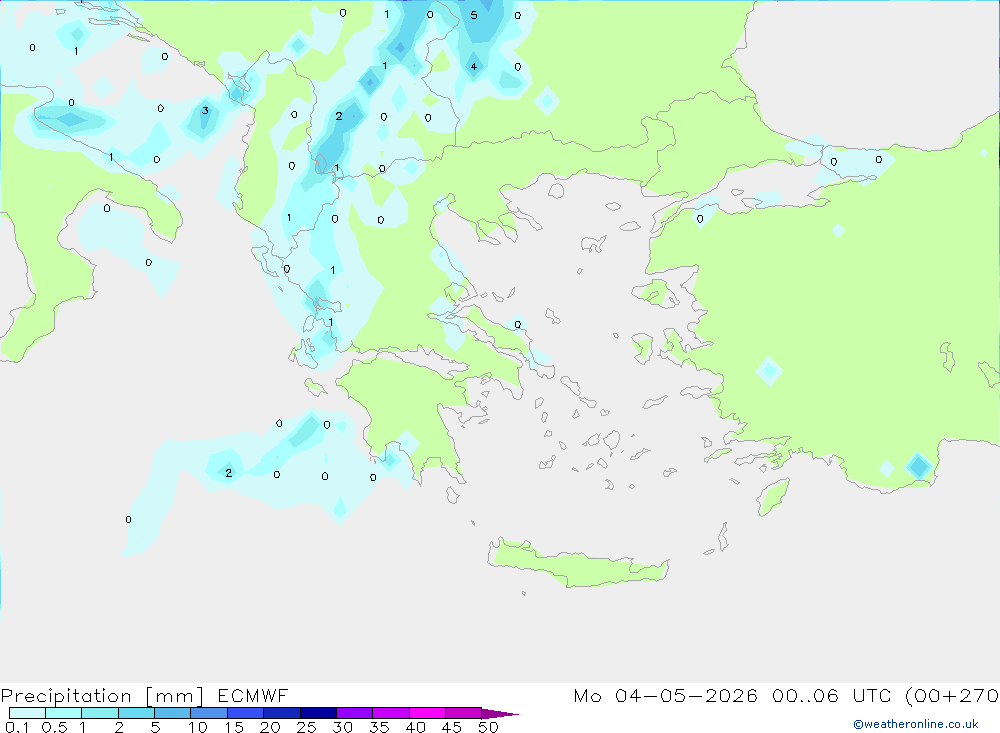
Task: Click the island of Crete on the map
Action: [x=578, y=563]
